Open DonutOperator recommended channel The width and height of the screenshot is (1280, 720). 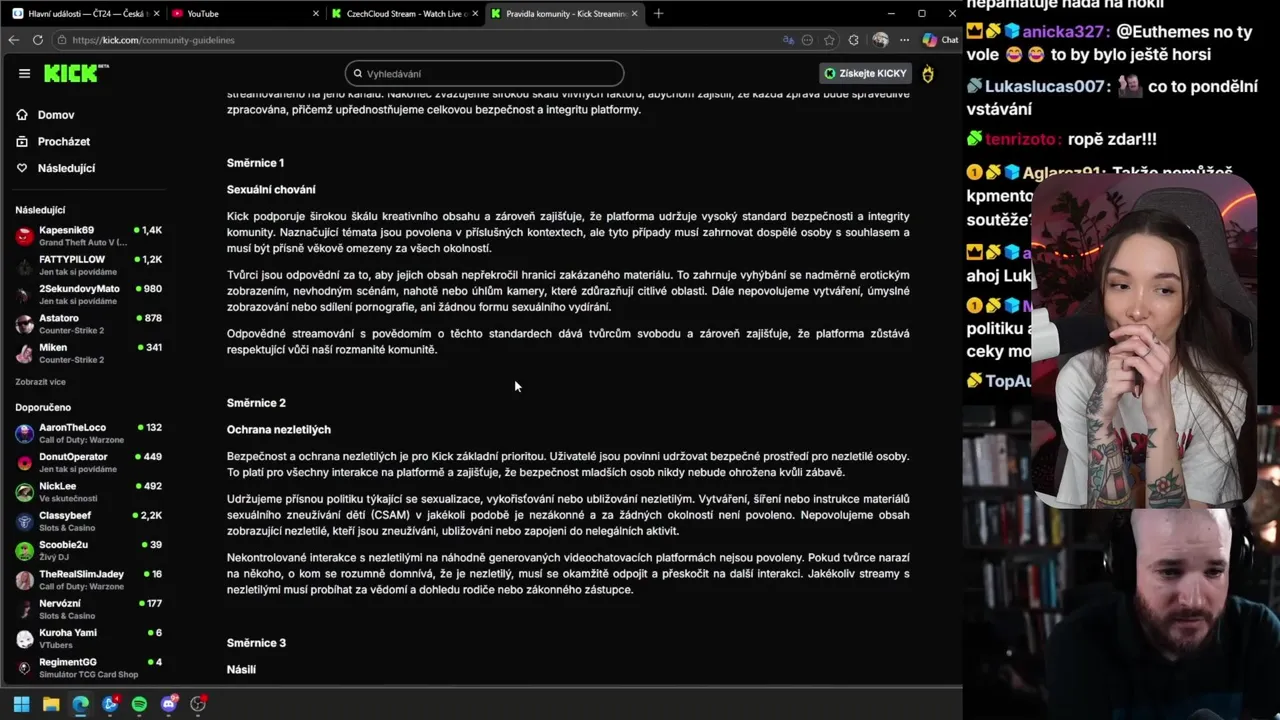click(88, 462)
